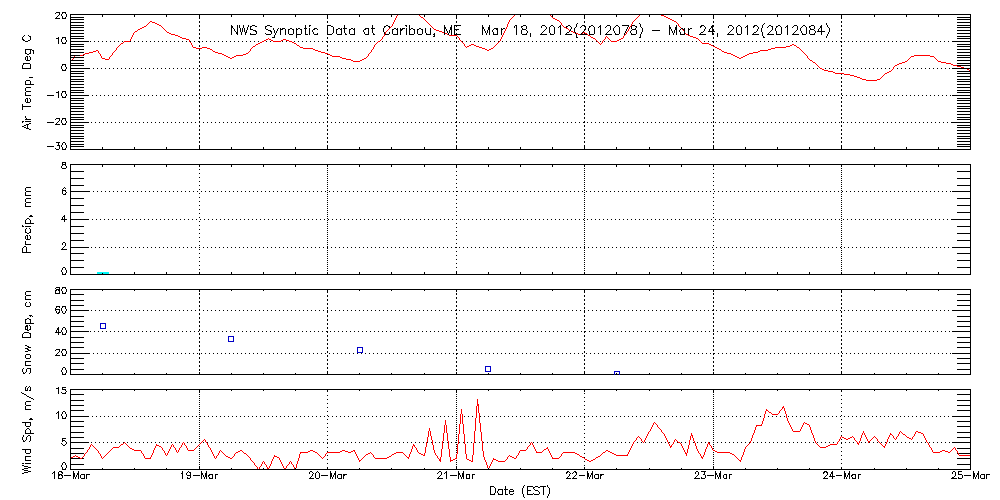Click the tallest wind speed peak near 21-Mar
This screenshot has width=1000, height=500.
click(478, 401)
